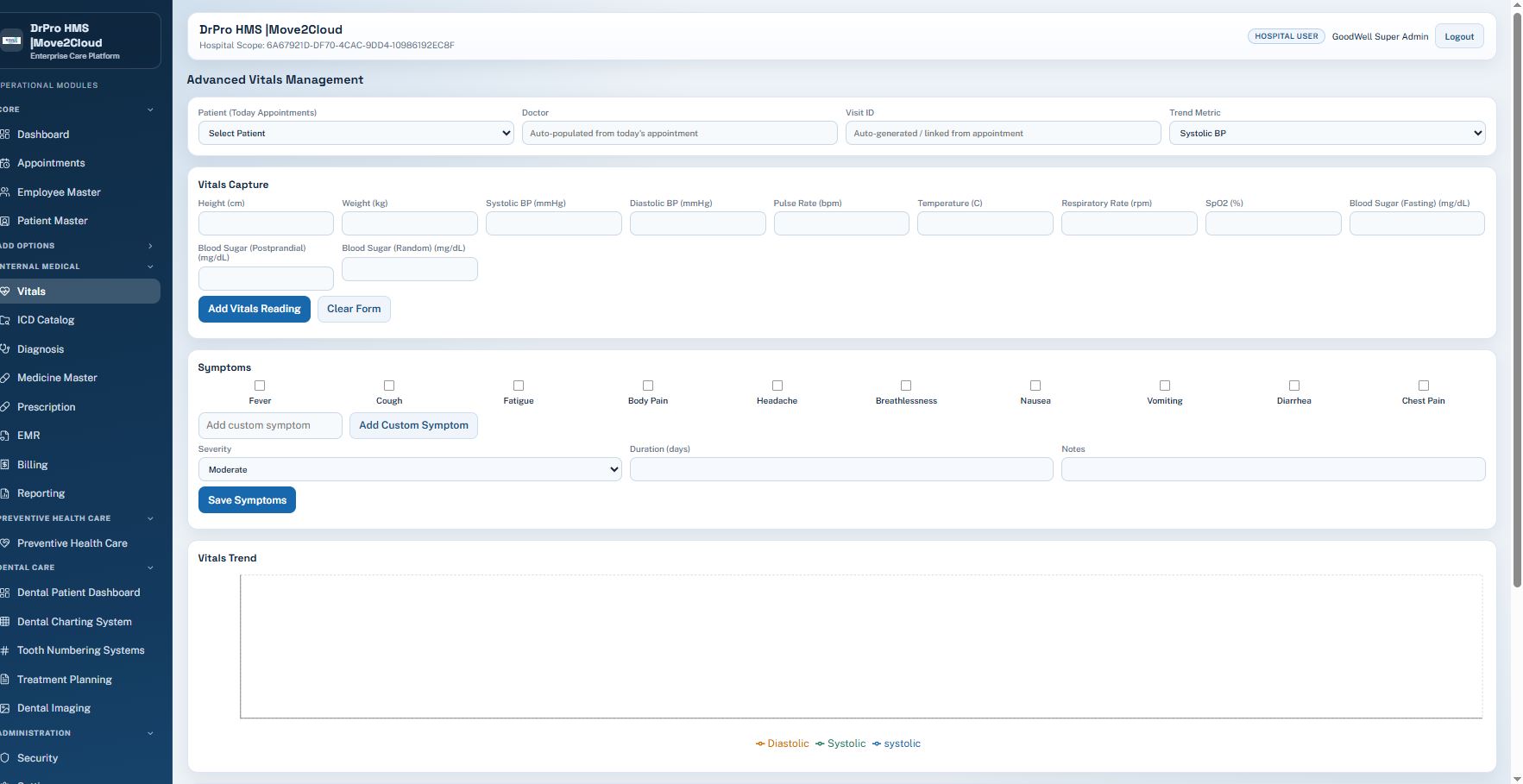
Task: Open the Tooth Numbering Systems hash icon
Action: click(4, 650)
